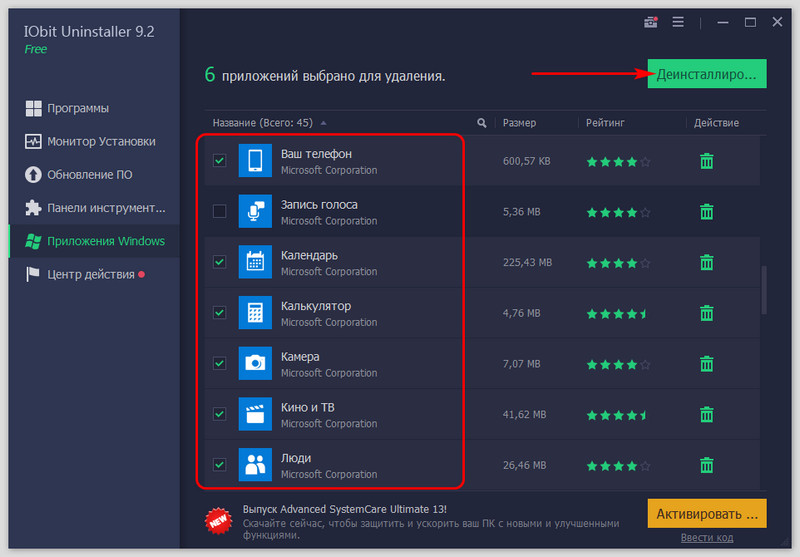Uncheck the Календарь checkbox
The image size is (800, 557).
[x=219, y=262]
